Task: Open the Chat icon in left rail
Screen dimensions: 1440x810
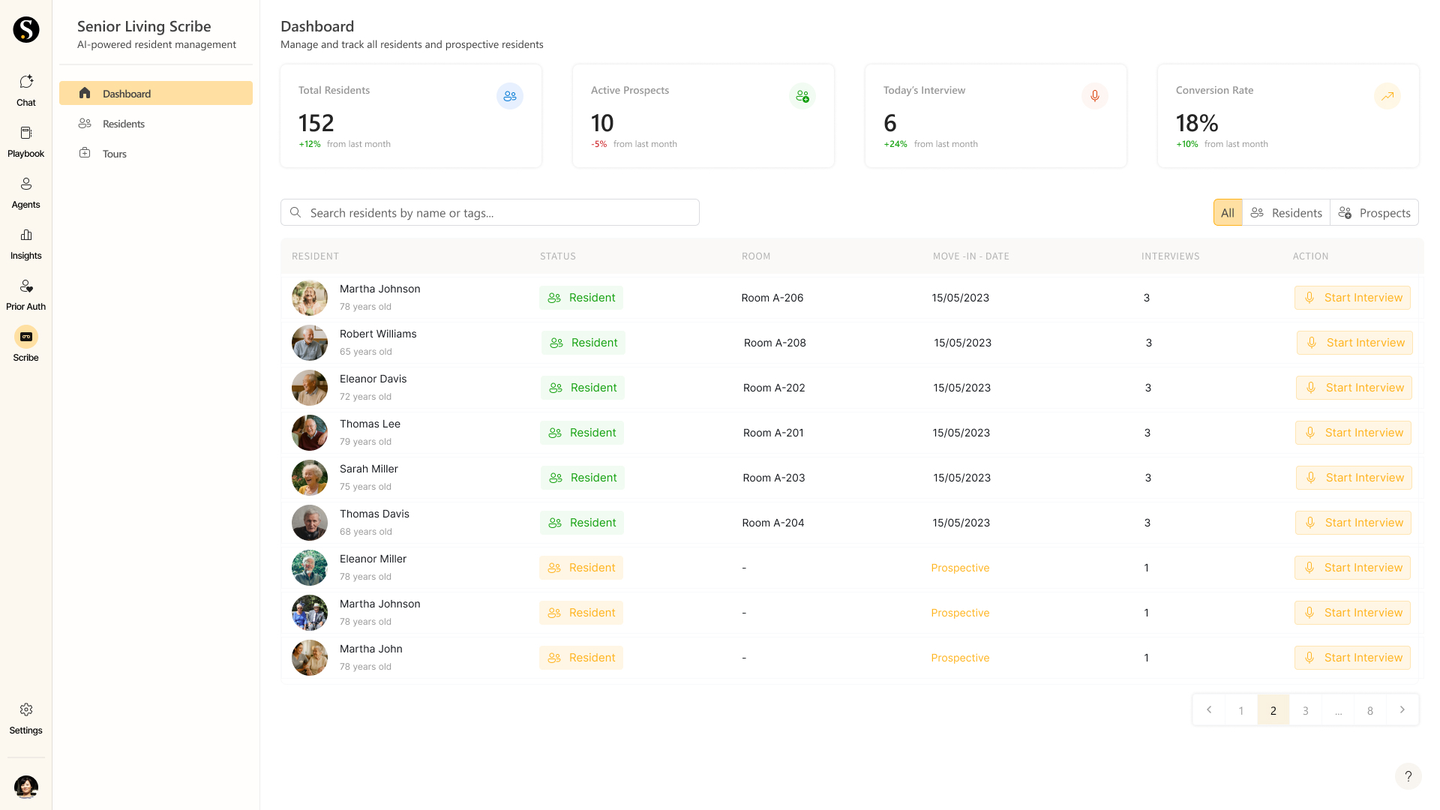Action: 26,82
